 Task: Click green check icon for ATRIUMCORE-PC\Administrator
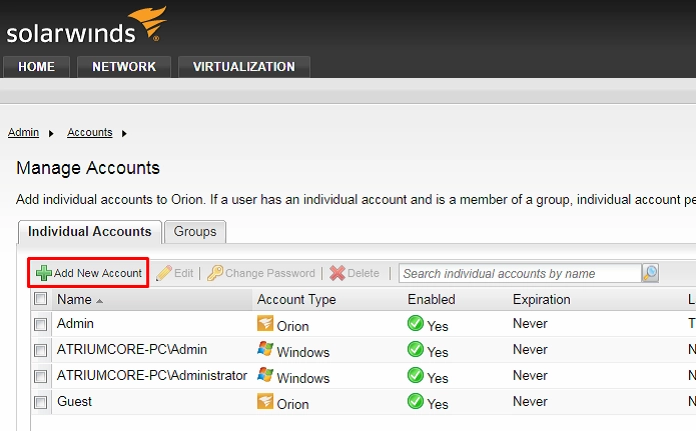click(415, 376)
